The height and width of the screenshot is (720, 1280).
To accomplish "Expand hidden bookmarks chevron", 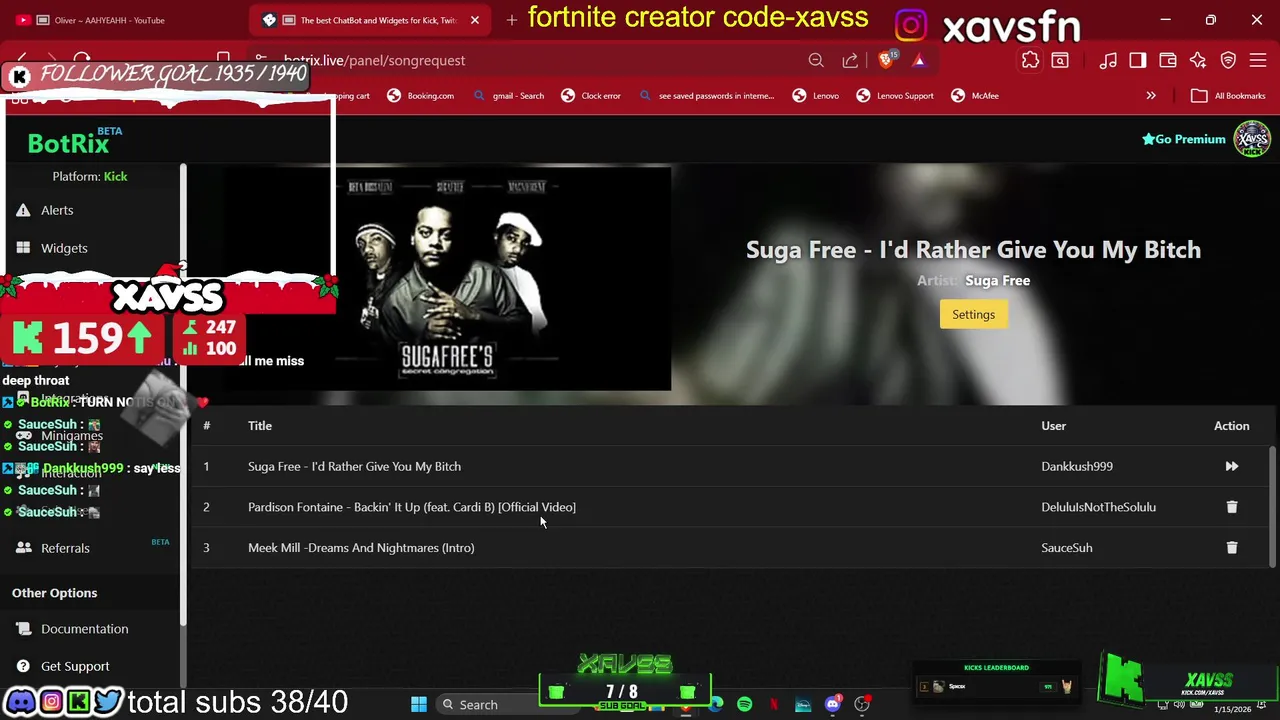I will point(1151,96).
